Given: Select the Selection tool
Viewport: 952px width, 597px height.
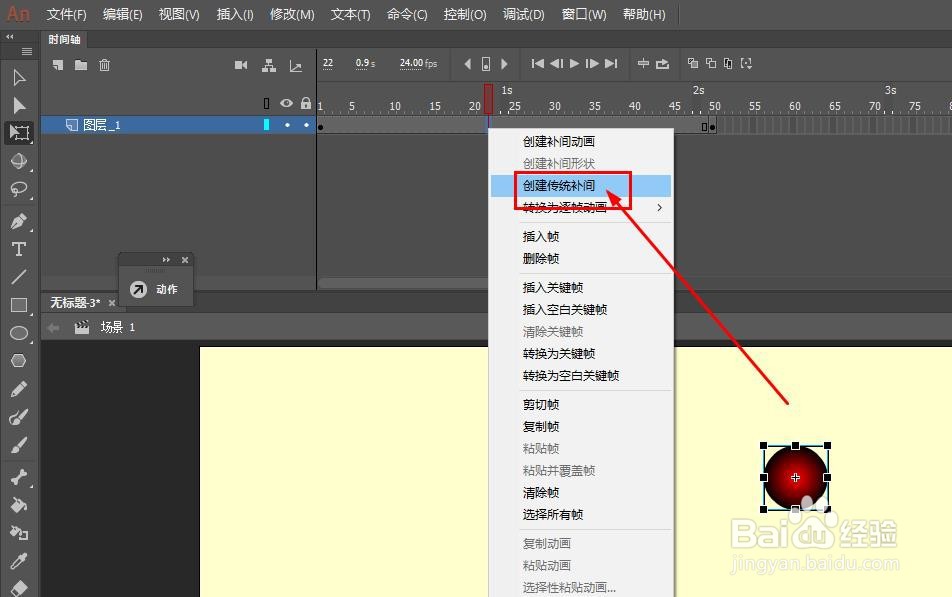Looking at the screenshot, I should coord(18,77).
